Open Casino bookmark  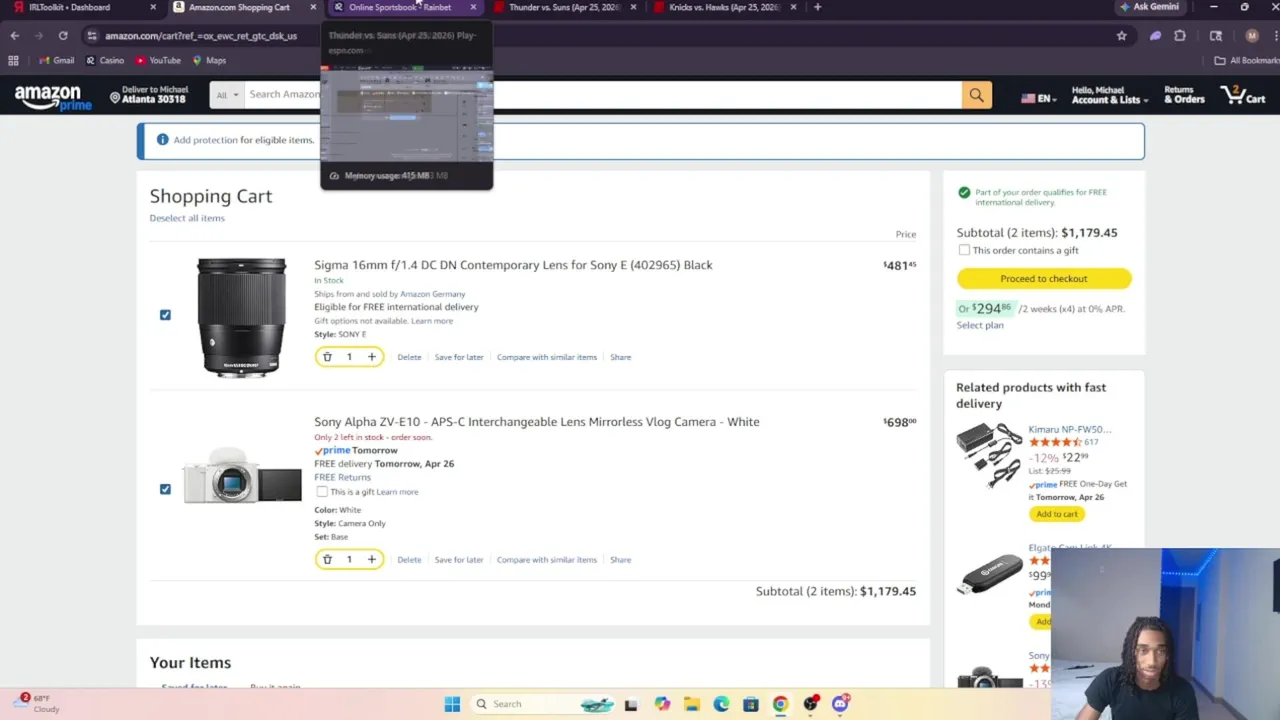point(105,61)
